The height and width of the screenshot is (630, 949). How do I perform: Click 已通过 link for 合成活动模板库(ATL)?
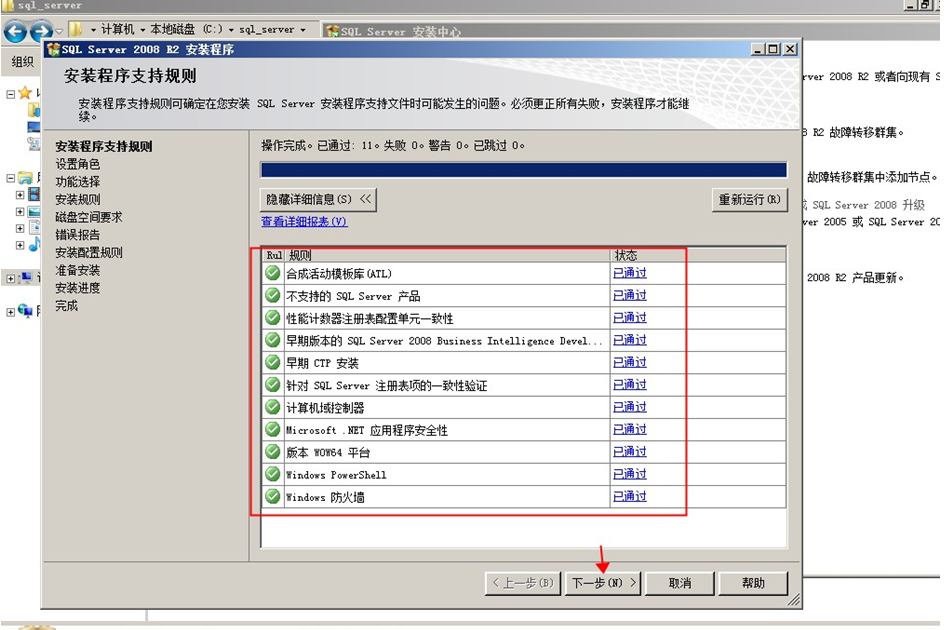[x=629, y=273]
